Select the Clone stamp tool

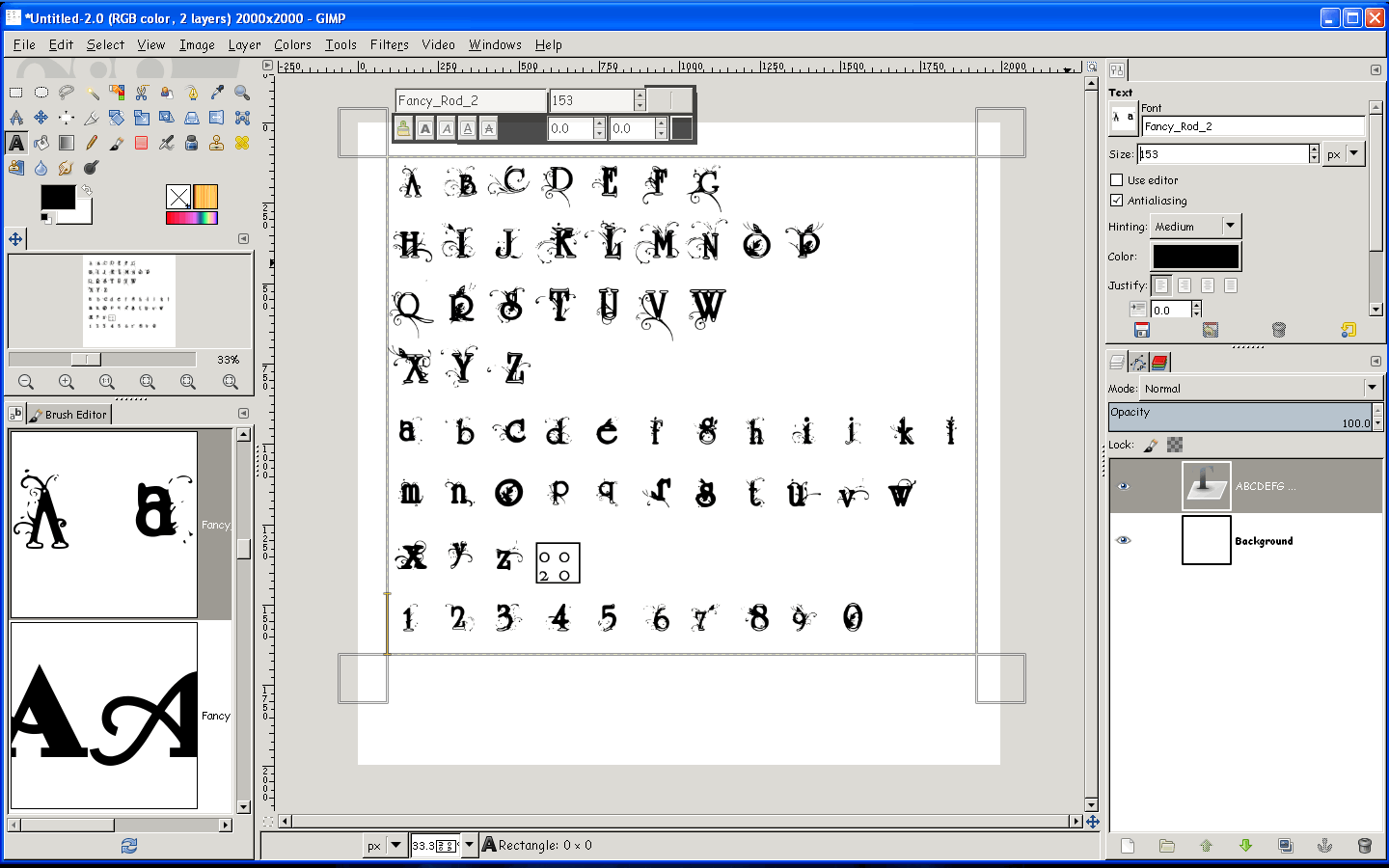[217, 143]
